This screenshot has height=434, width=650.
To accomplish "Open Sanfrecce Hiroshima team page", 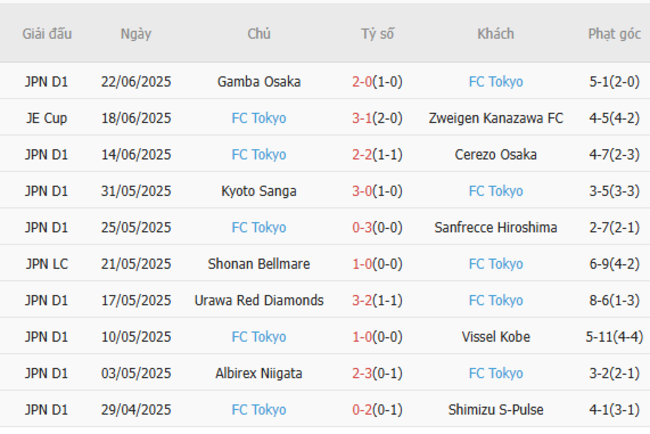I will [495, 228].
